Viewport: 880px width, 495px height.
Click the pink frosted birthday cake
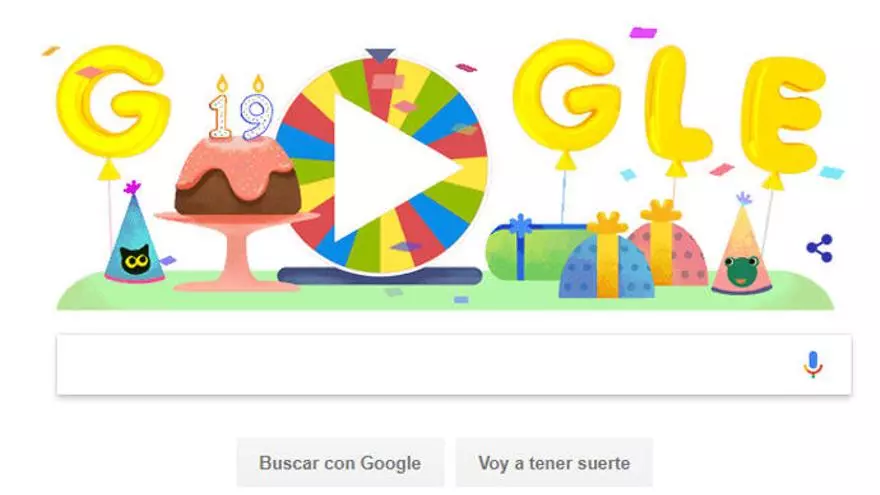click(237, 177)
